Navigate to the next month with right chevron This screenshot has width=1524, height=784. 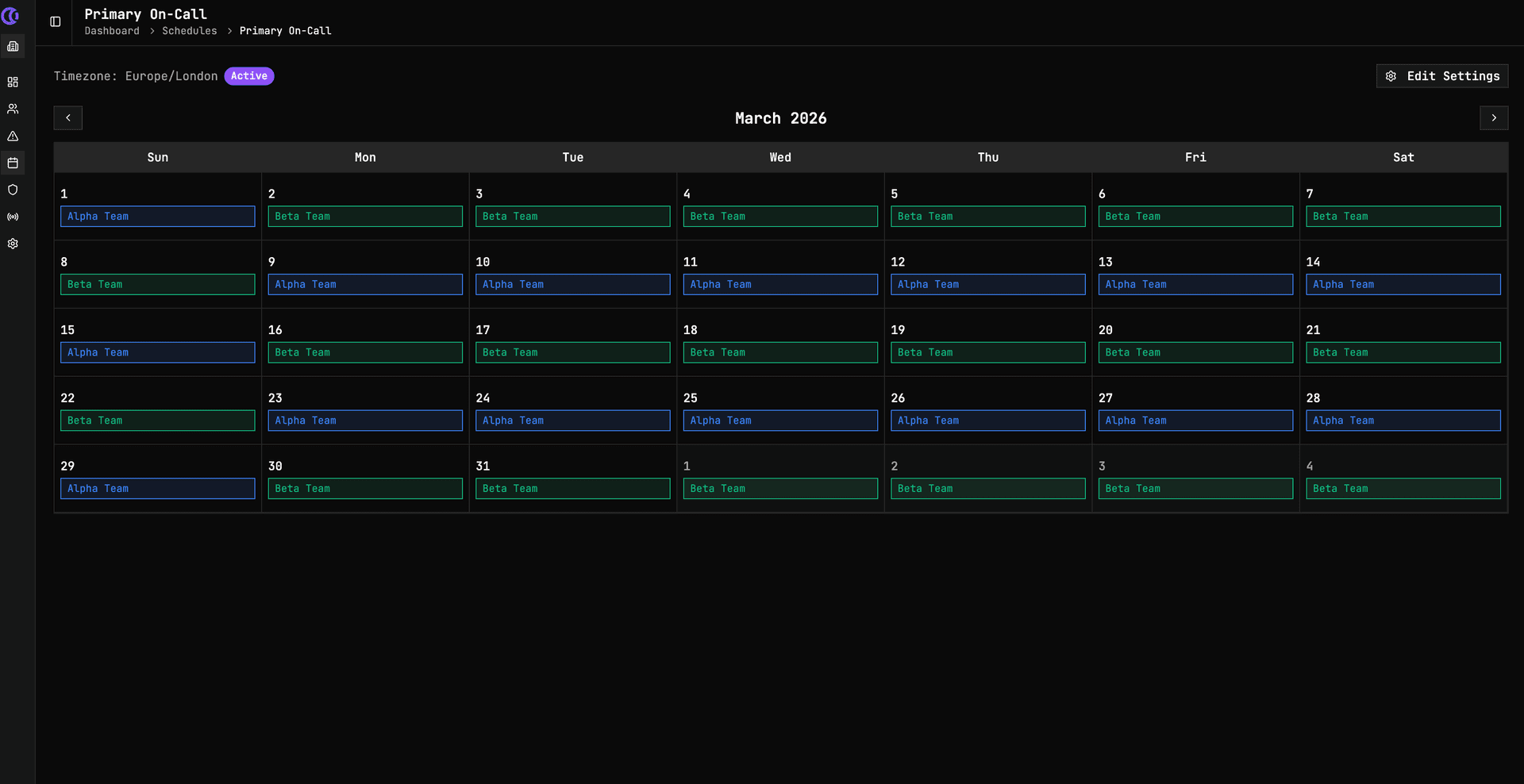coord(1494,117)
